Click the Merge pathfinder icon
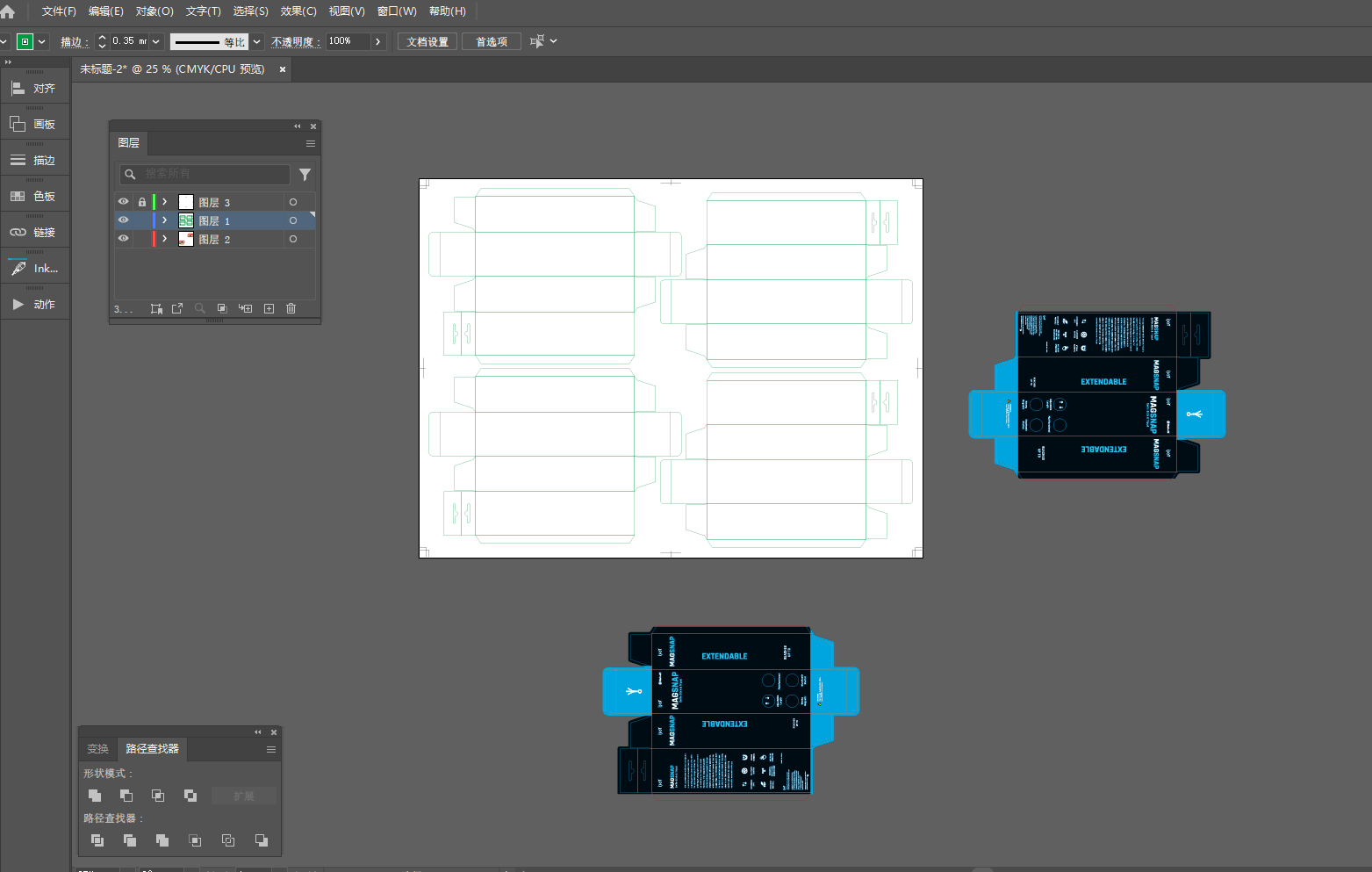 [x=162, y=840]
